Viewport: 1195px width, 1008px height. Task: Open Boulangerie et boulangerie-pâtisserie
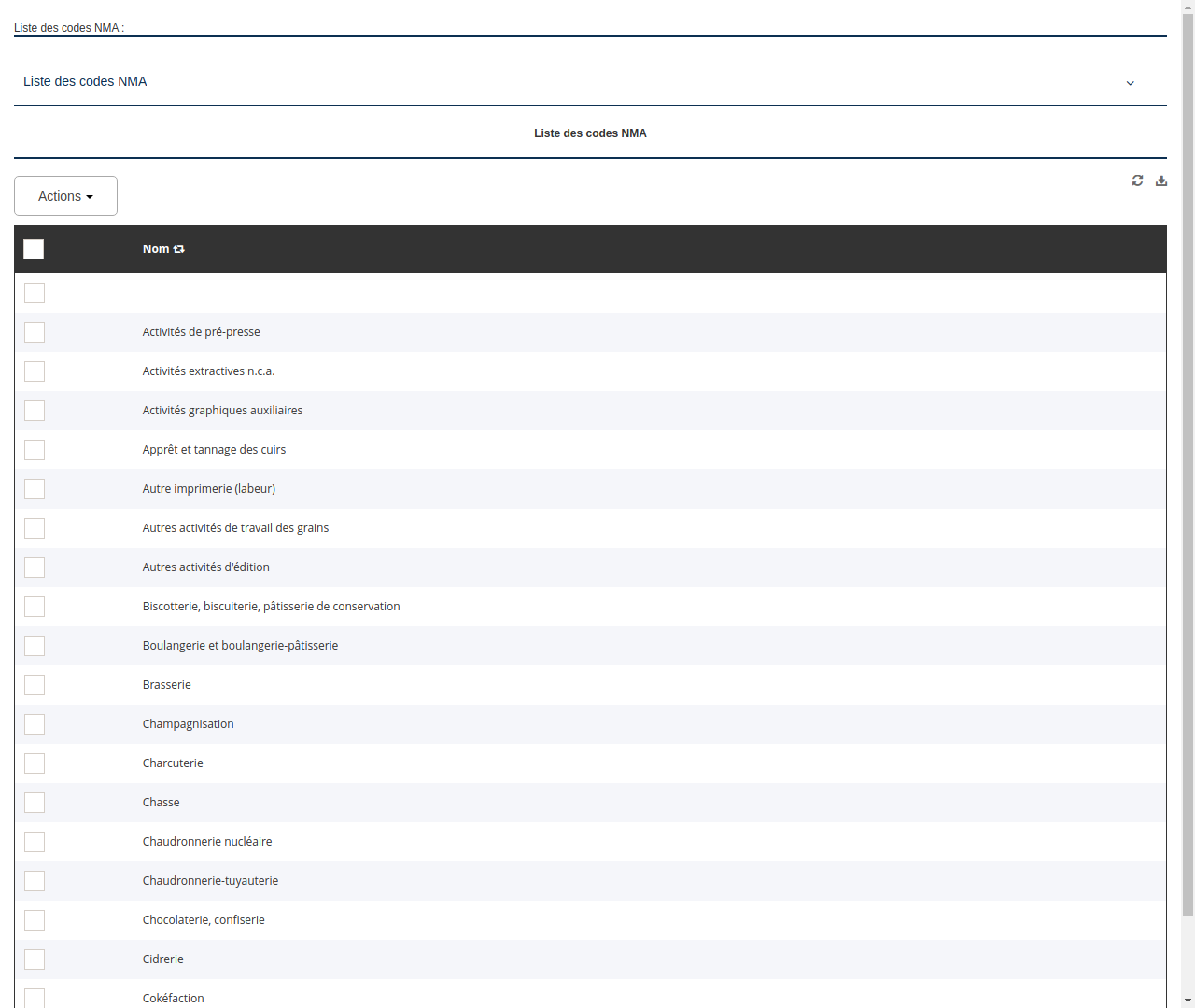pos(240,645)
